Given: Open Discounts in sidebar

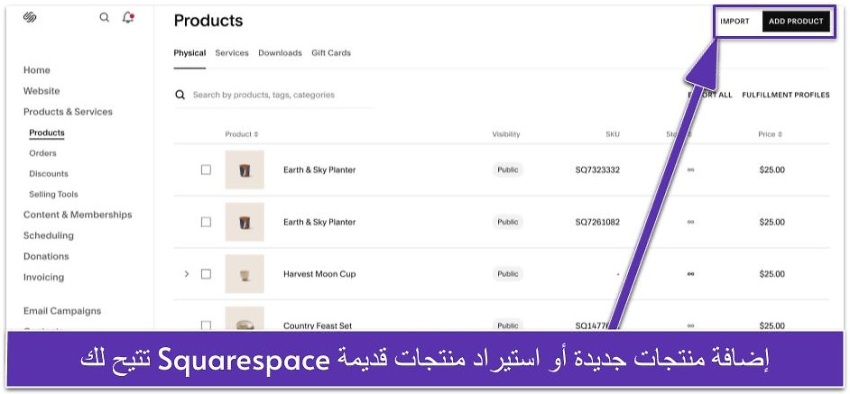Looking at the screenshot, I should pos(49,174).
